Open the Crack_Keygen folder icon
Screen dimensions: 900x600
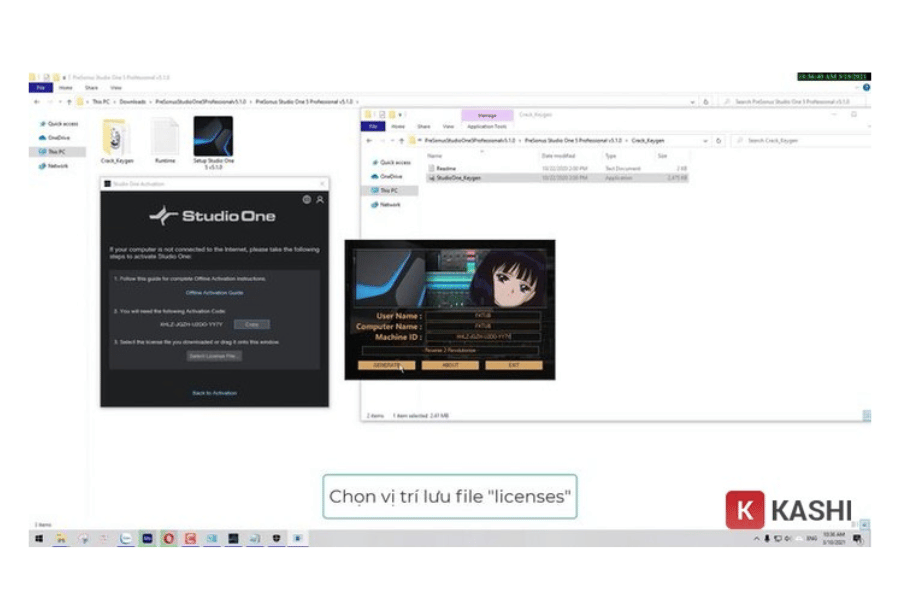115,137
